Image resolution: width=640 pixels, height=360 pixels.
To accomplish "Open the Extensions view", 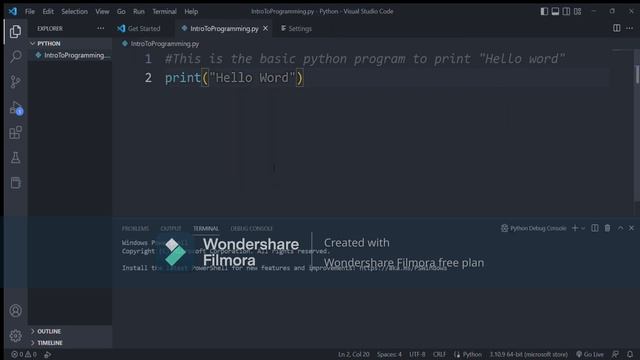I will click(x=16, y=132).
